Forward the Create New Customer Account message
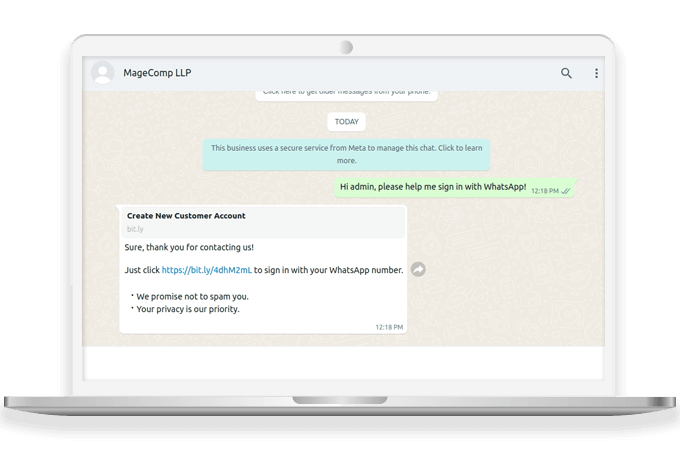 pyautogui.click(x=418, y=269)
